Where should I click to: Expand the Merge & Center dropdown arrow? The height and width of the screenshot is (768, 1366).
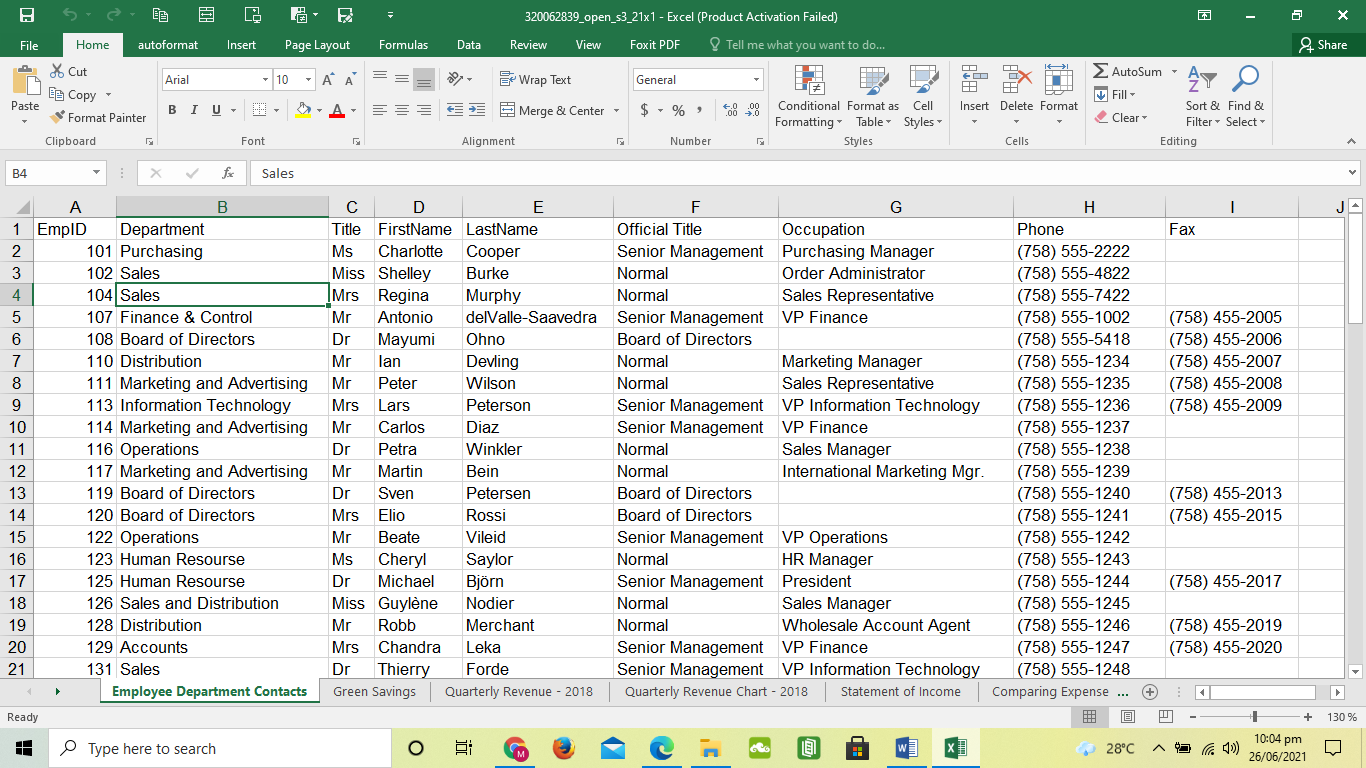[x=616, y=111]
